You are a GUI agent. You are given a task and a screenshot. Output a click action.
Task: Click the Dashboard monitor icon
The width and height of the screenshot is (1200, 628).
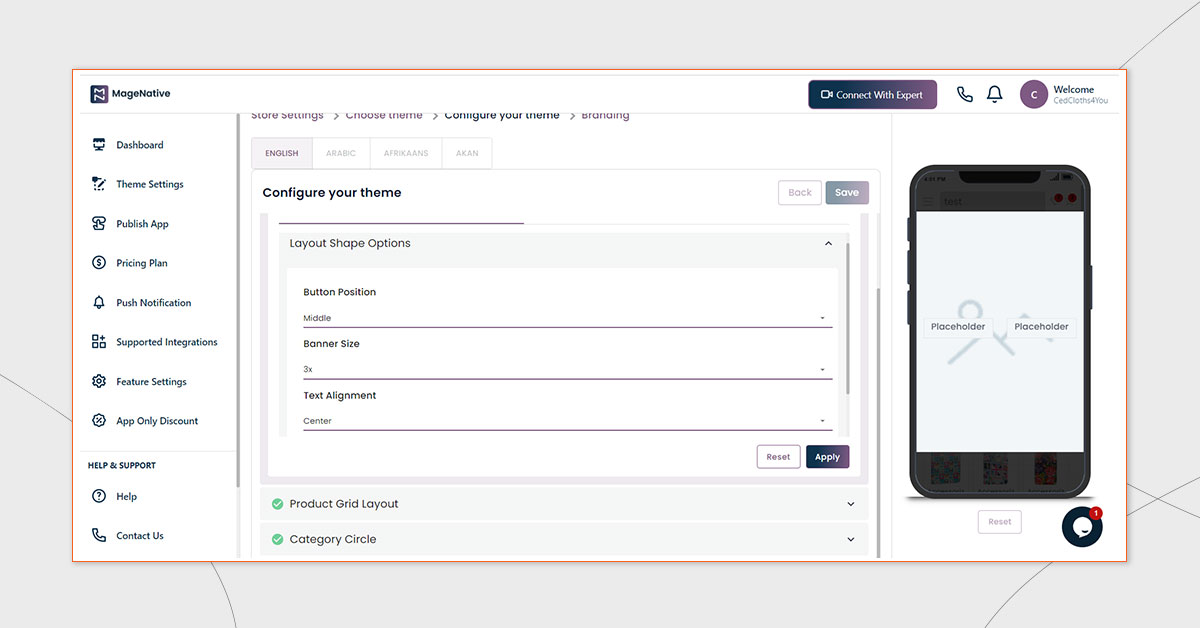click(99, 145)
